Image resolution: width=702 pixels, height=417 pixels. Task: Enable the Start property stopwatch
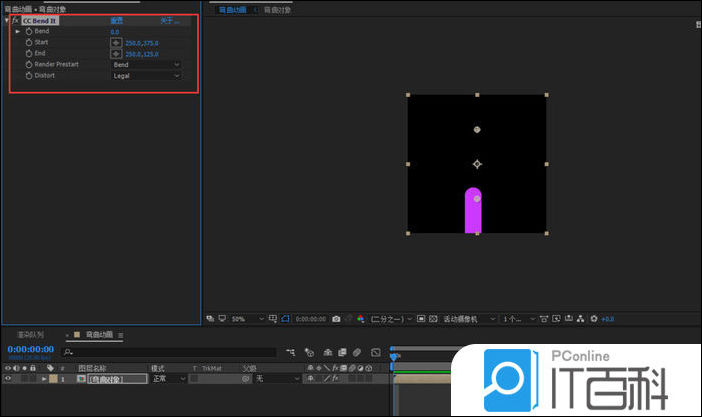28,43
